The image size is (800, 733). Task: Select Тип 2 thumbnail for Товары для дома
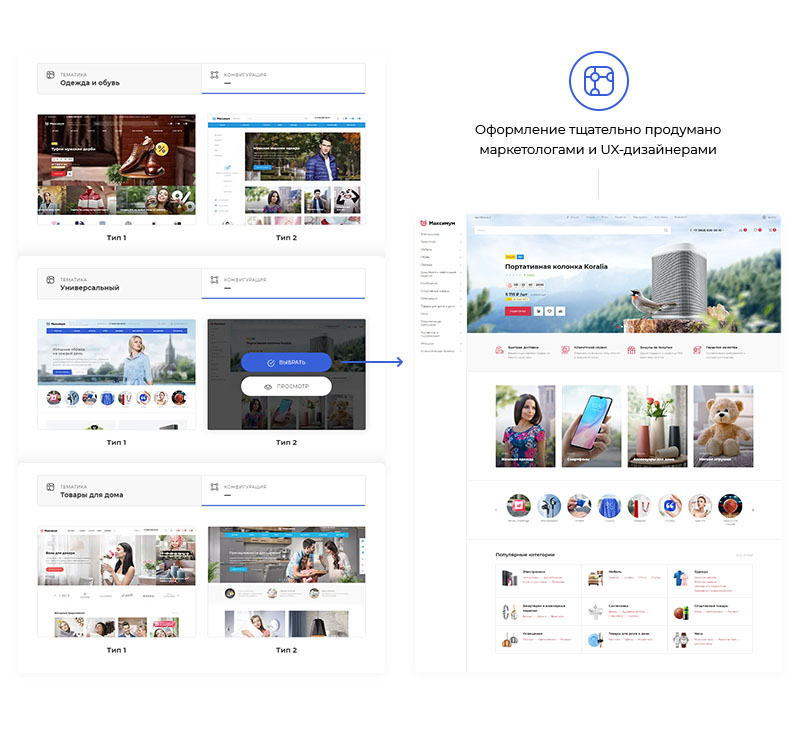[286, 581]
